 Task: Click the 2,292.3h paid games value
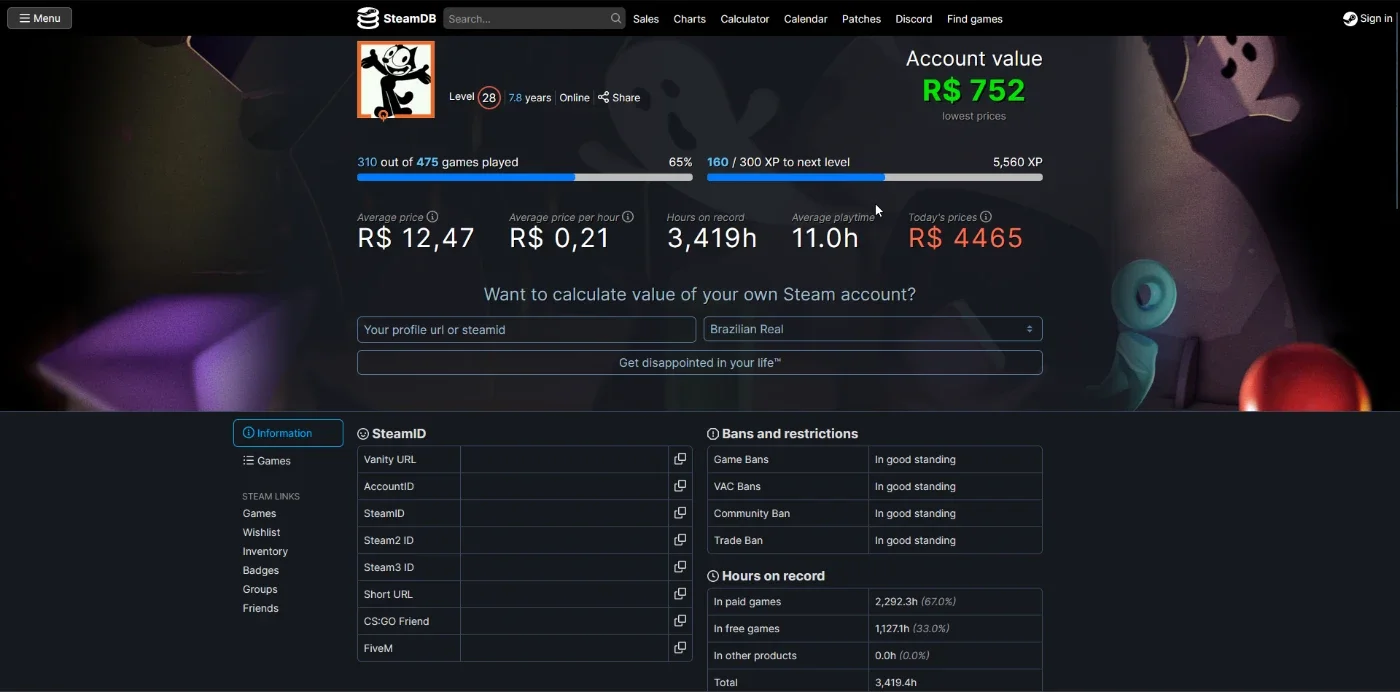pyautogui.click(x=896, y=602)
